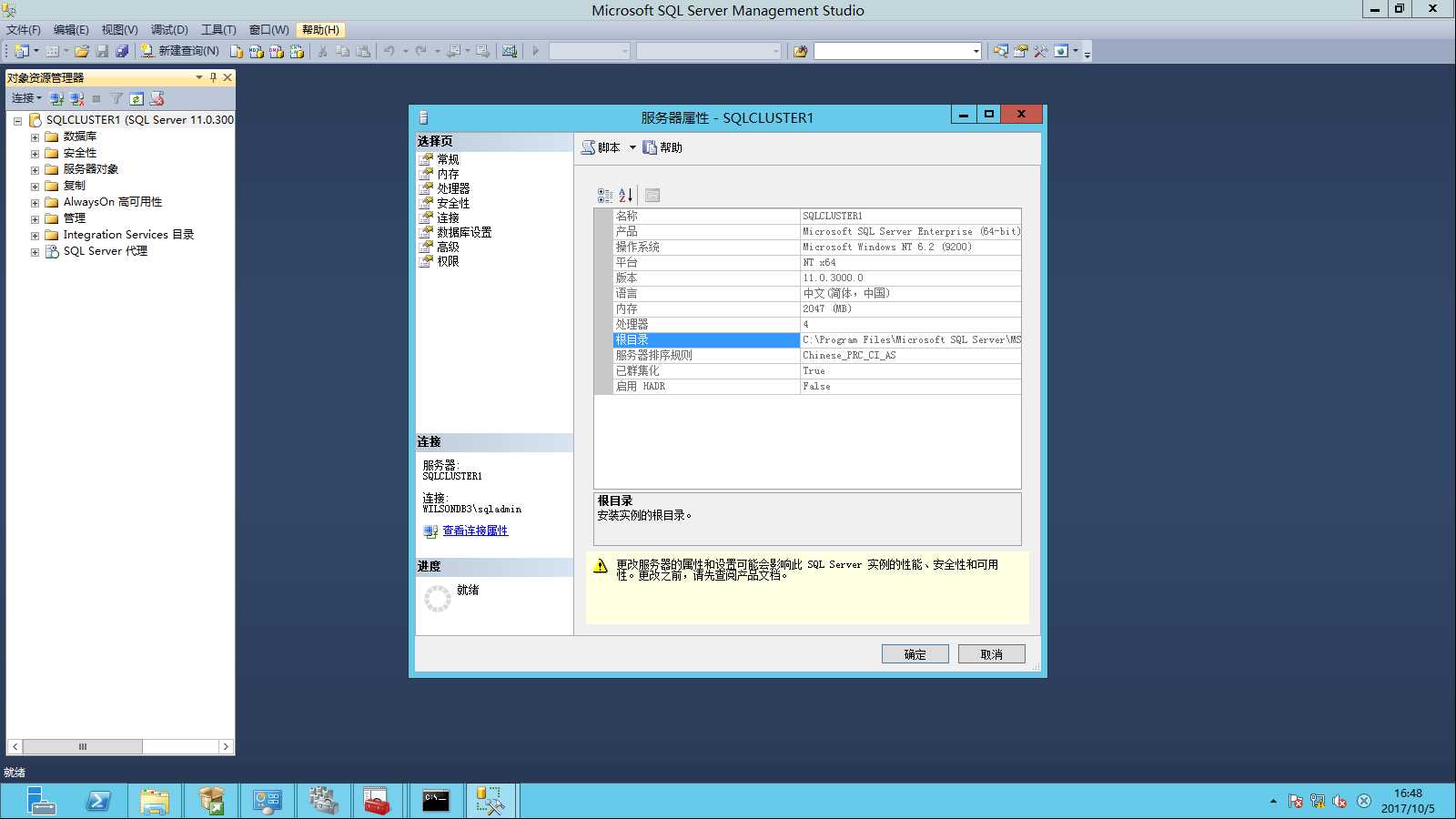This screenshot has height=819, width=1456.
Task: Open the 工具(T) menu
Action: [x=218, y=30]
